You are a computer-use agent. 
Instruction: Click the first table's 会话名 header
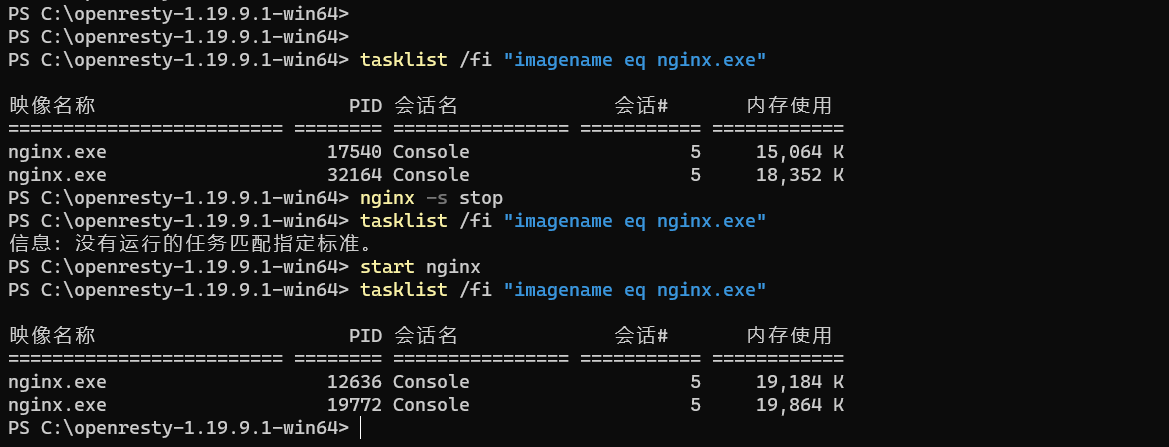pos(425,106)
